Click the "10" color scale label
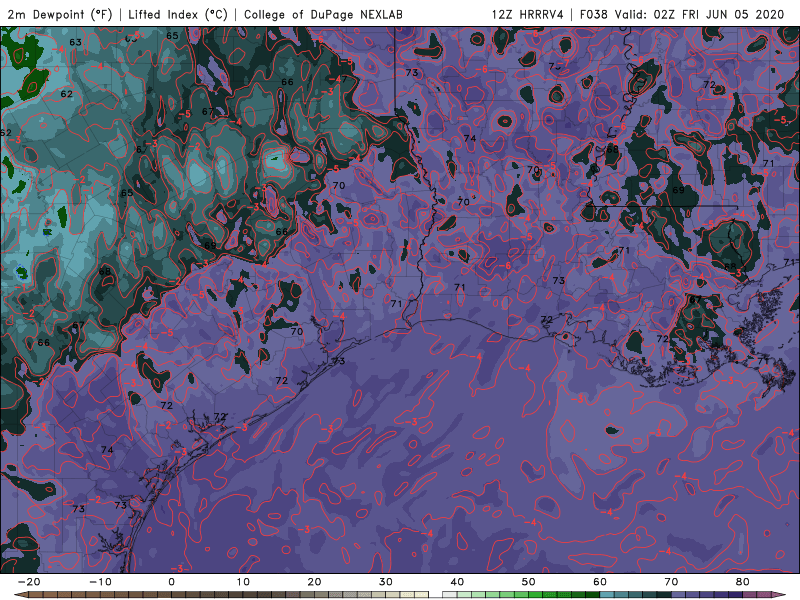800x600 pixels. click(243, 582)
